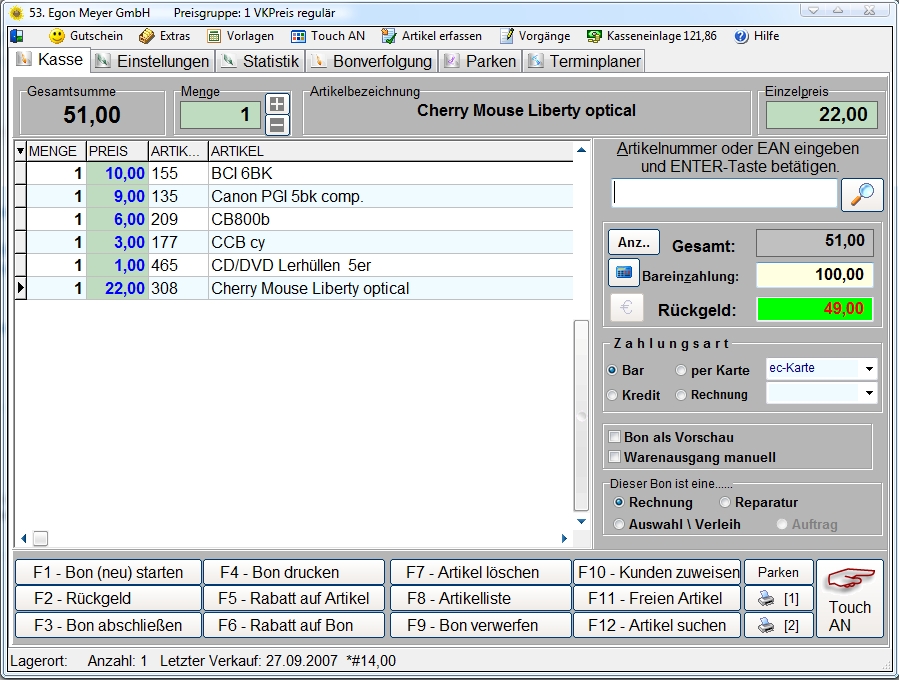Click F6 - Rabatt auf Bon button

(294, 626)
